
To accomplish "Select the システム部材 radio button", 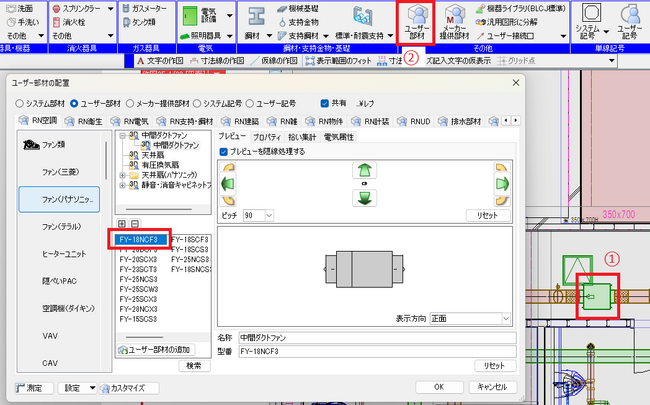I will (19, 101).
